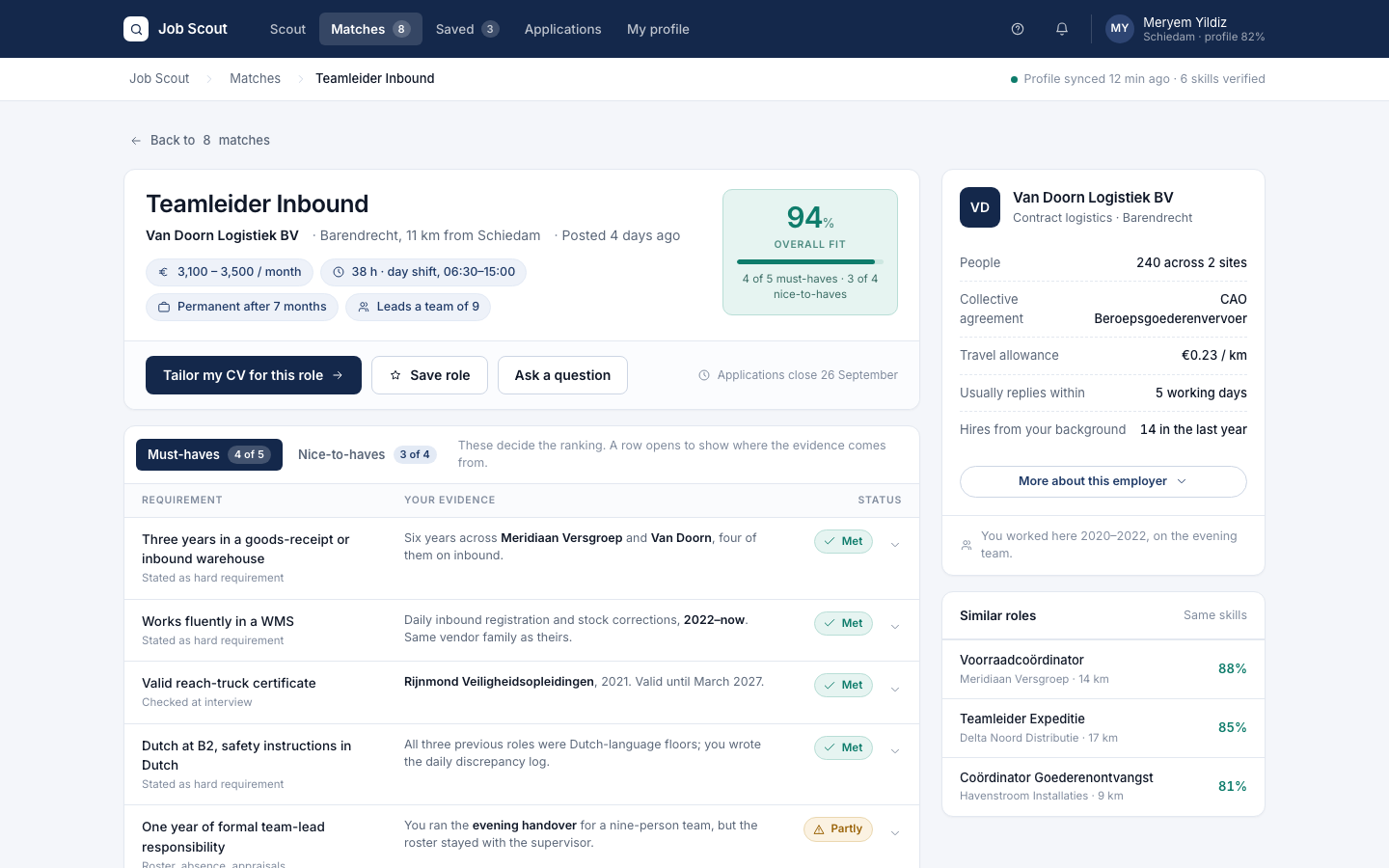
Task: Expand the reach-truck certificate row
Action: 895,690
